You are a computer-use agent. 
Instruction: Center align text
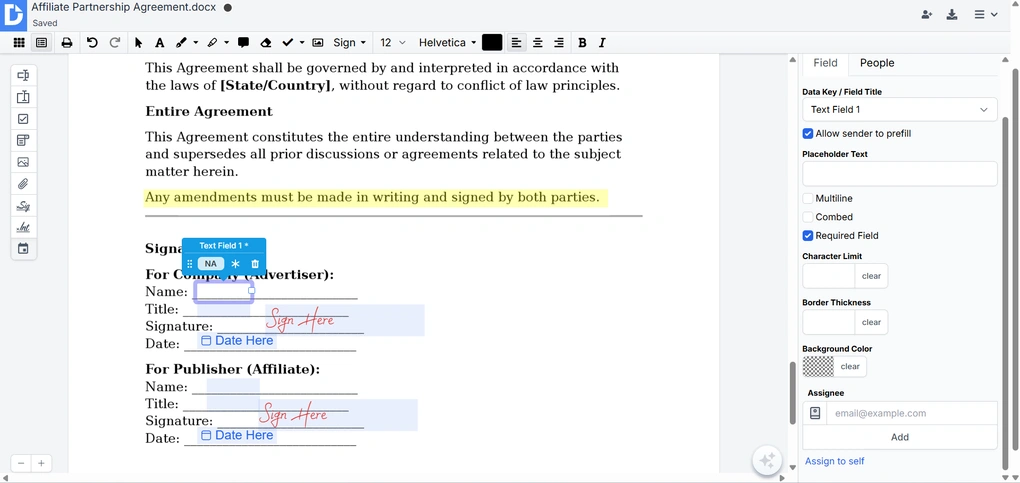point(537,42)
